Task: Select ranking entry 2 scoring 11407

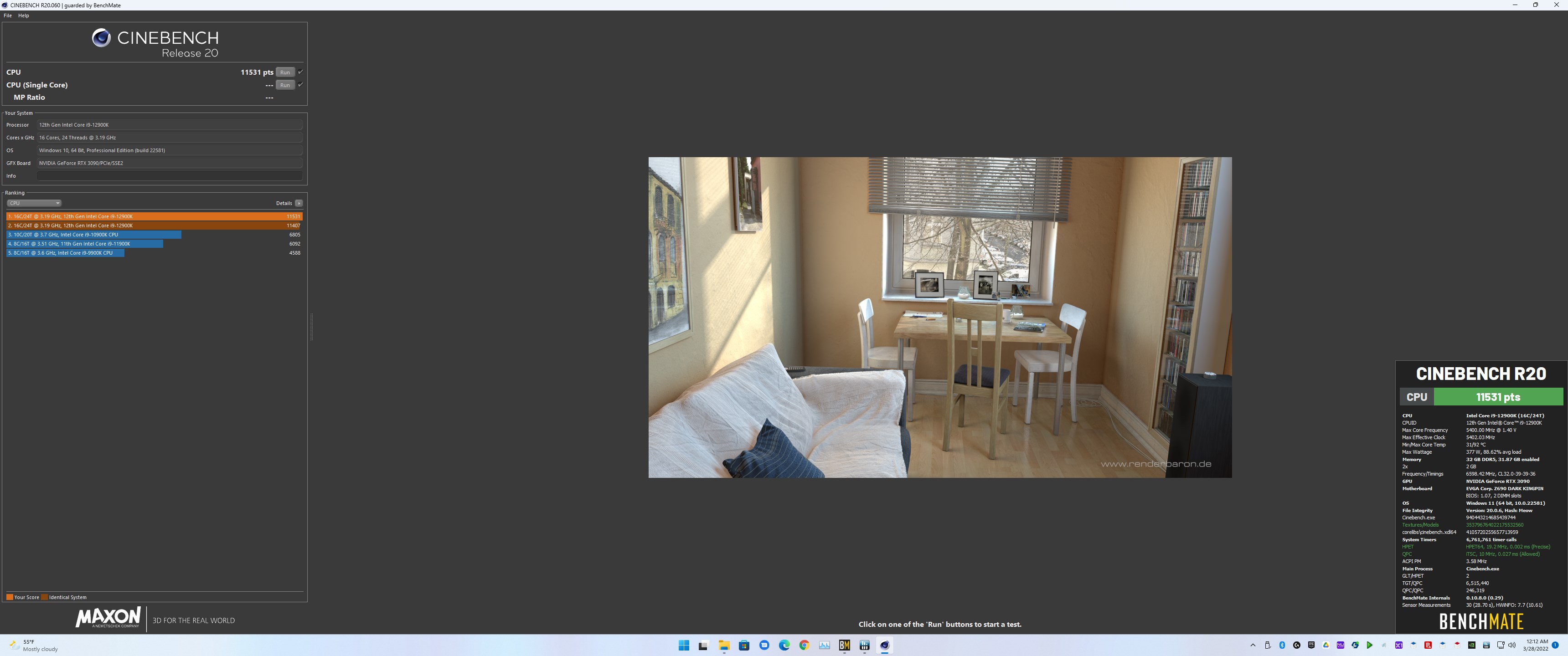Action: (154, 225)
